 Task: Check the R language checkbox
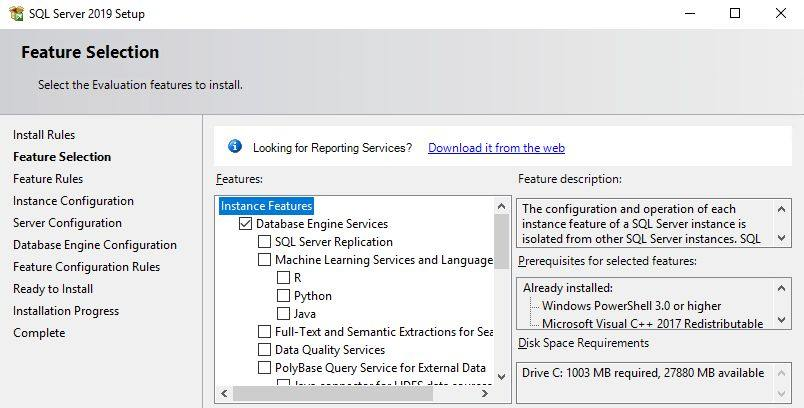(x=283, y=278)
